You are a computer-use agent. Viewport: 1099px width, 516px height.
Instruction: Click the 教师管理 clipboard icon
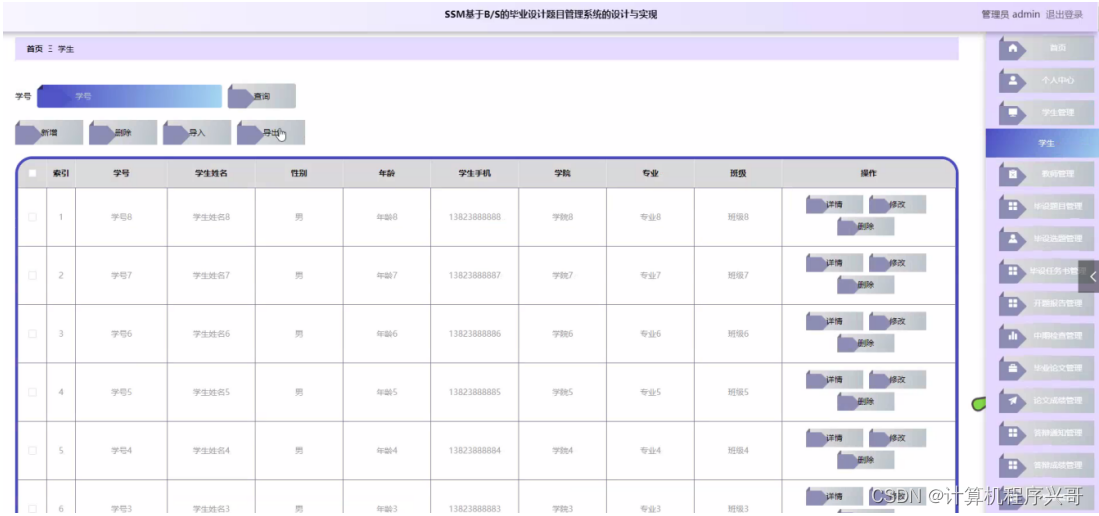click(x=1012, y=174)
